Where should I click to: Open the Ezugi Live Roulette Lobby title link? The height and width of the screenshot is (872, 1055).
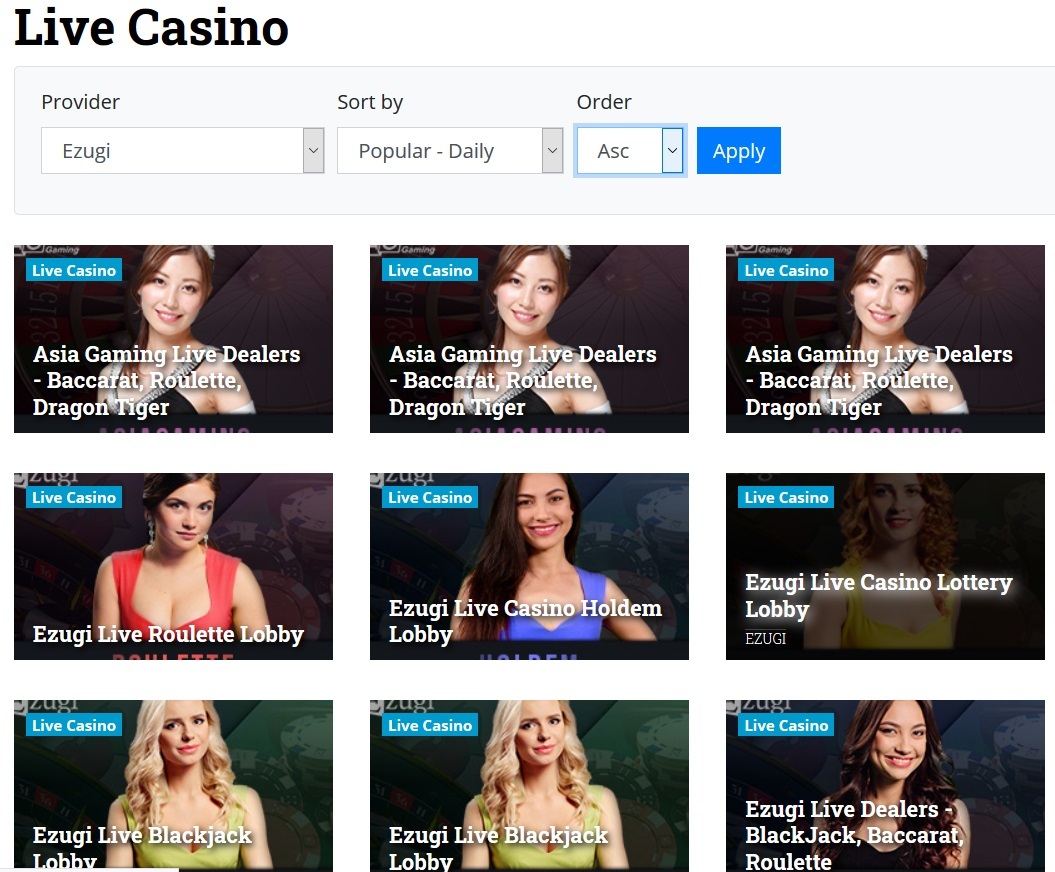click(168, 634)
